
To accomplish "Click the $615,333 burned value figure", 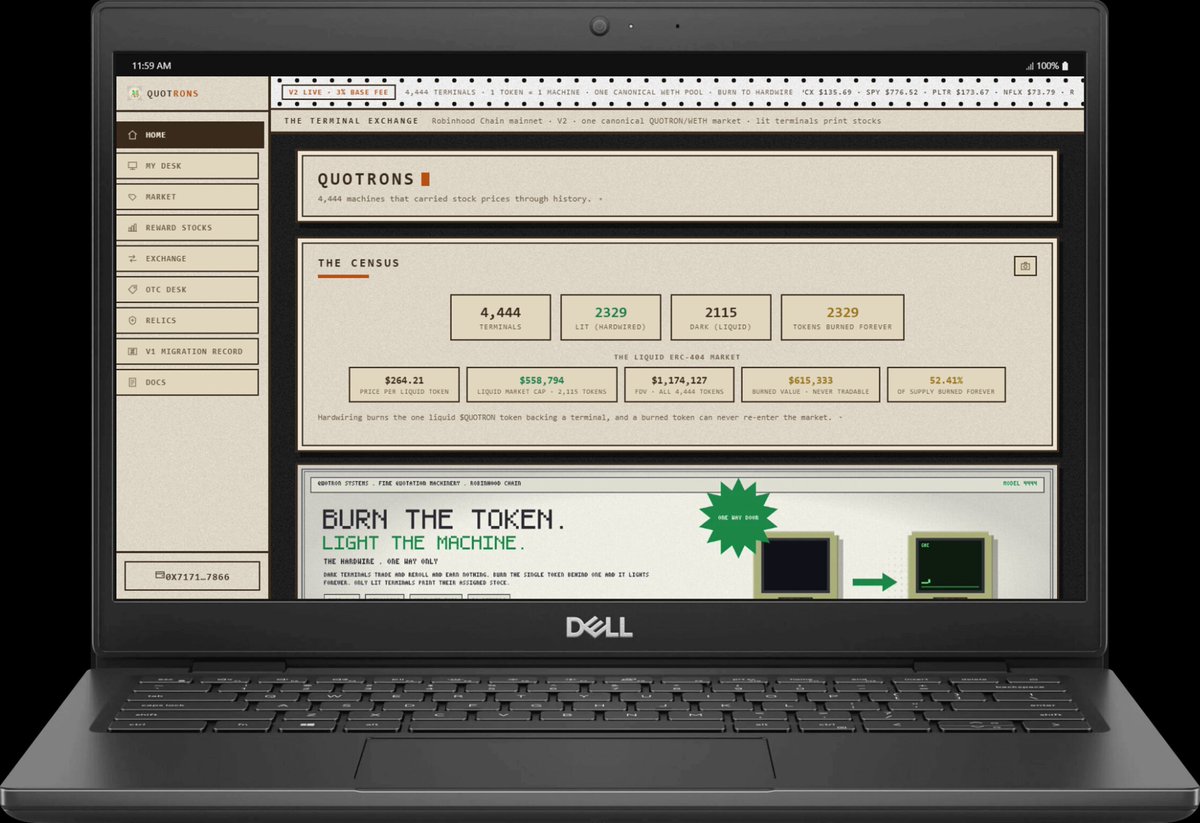I will (x=810, y=380).
